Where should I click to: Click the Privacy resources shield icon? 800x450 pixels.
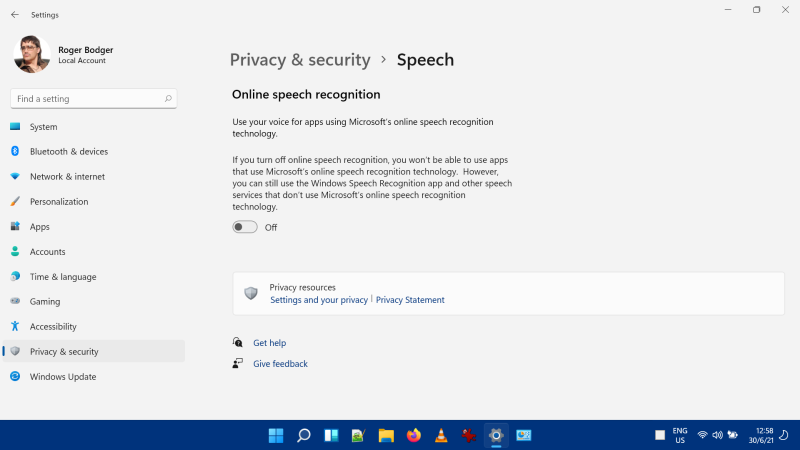251,293
